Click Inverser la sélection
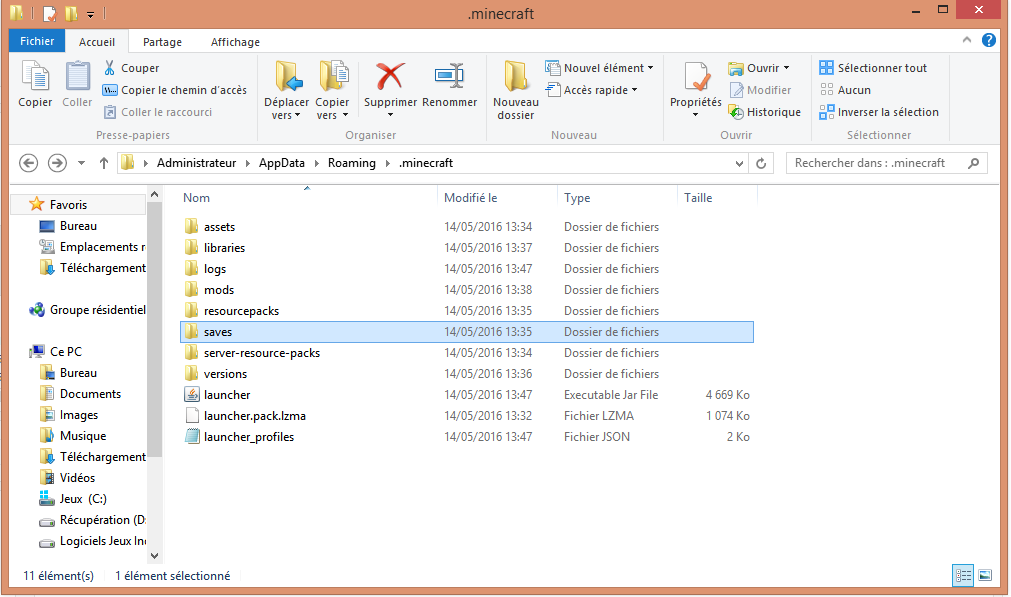 879,112
